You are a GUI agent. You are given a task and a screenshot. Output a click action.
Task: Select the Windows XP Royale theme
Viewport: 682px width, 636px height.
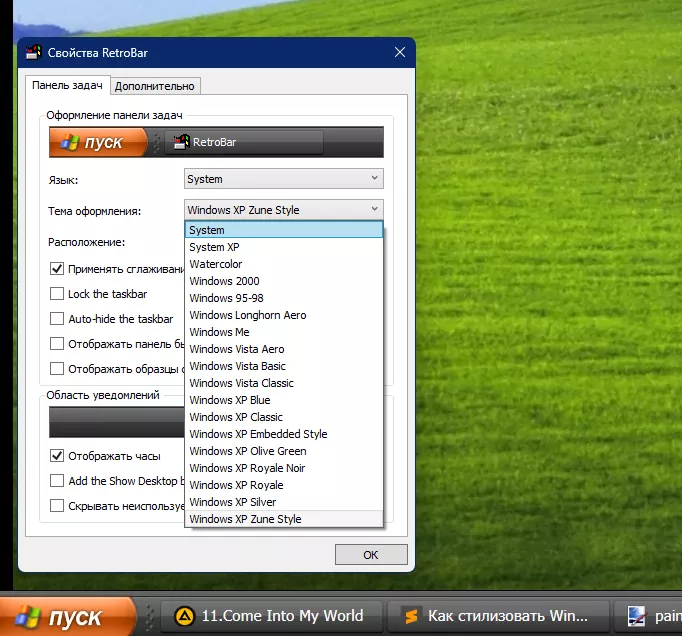(284, 485)
